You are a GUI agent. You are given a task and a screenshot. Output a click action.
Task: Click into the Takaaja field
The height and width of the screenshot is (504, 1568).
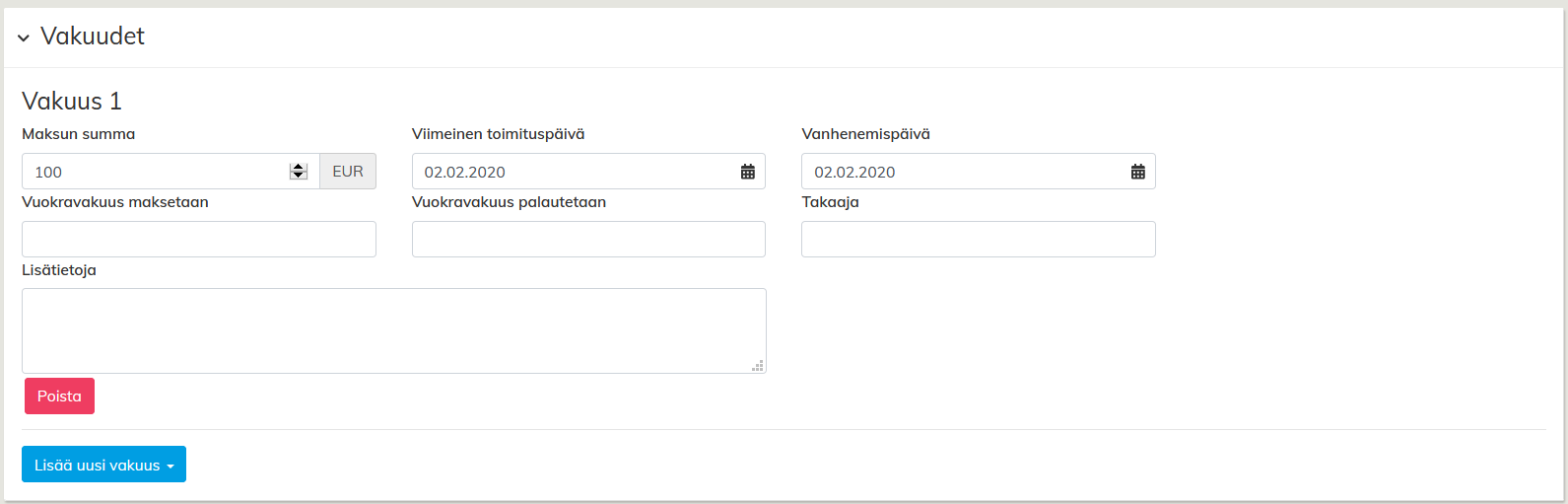tap(978, 240)
